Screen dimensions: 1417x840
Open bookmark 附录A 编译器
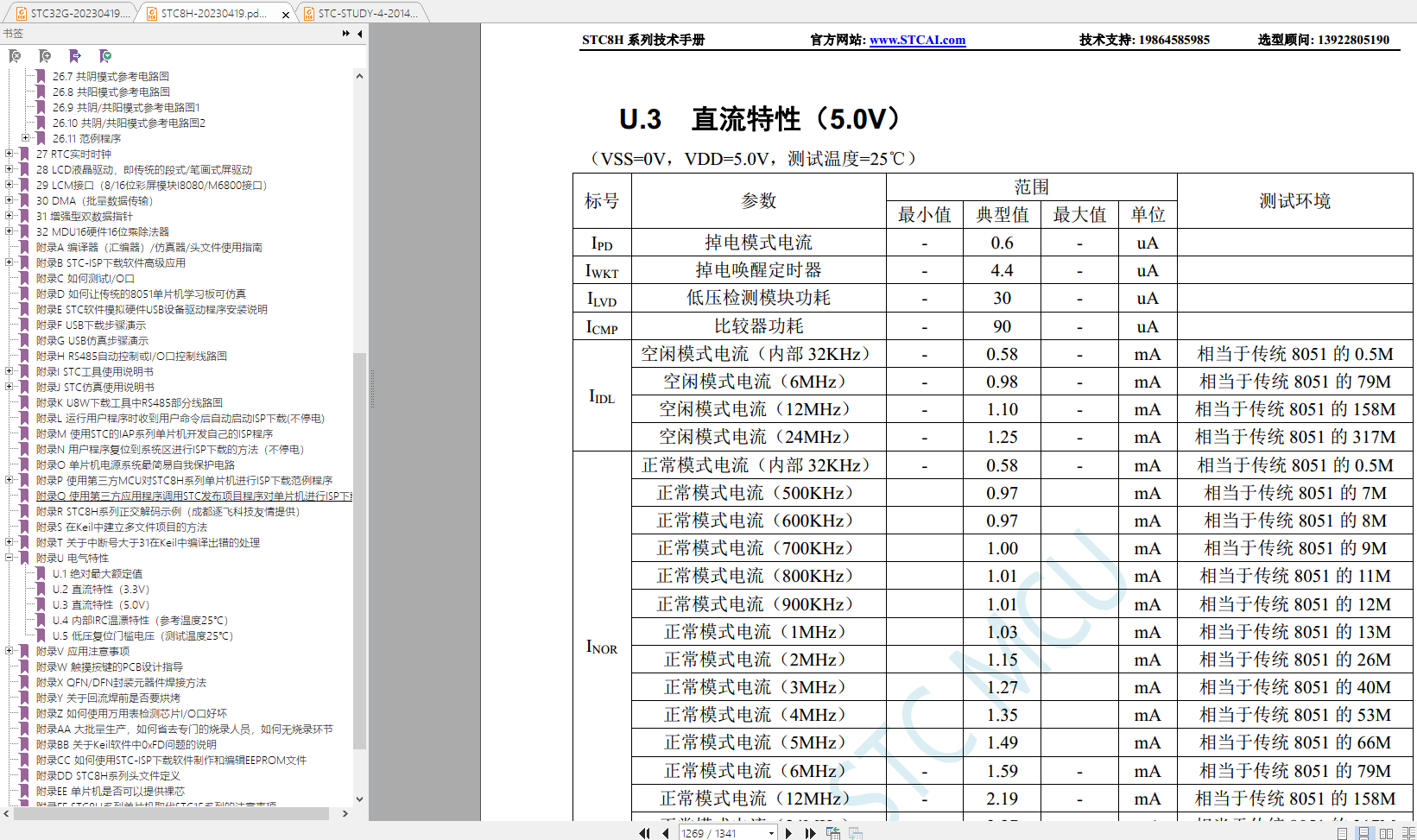[149, 247]
